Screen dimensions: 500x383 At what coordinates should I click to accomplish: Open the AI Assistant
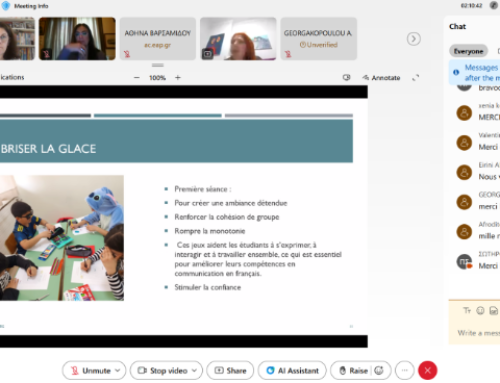292,370
